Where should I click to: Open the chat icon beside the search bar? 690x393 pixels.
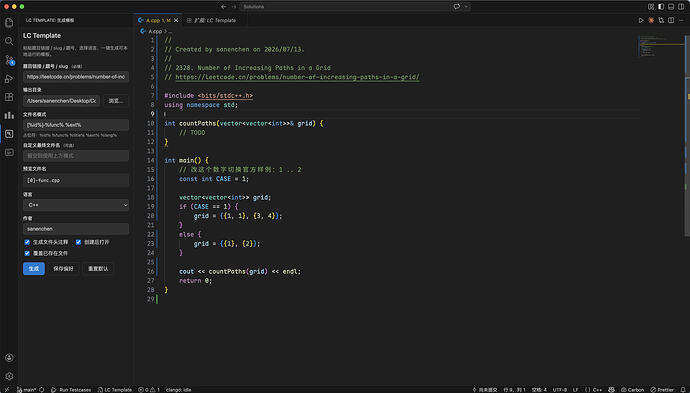pyautogui.click(x=457, y=7)
